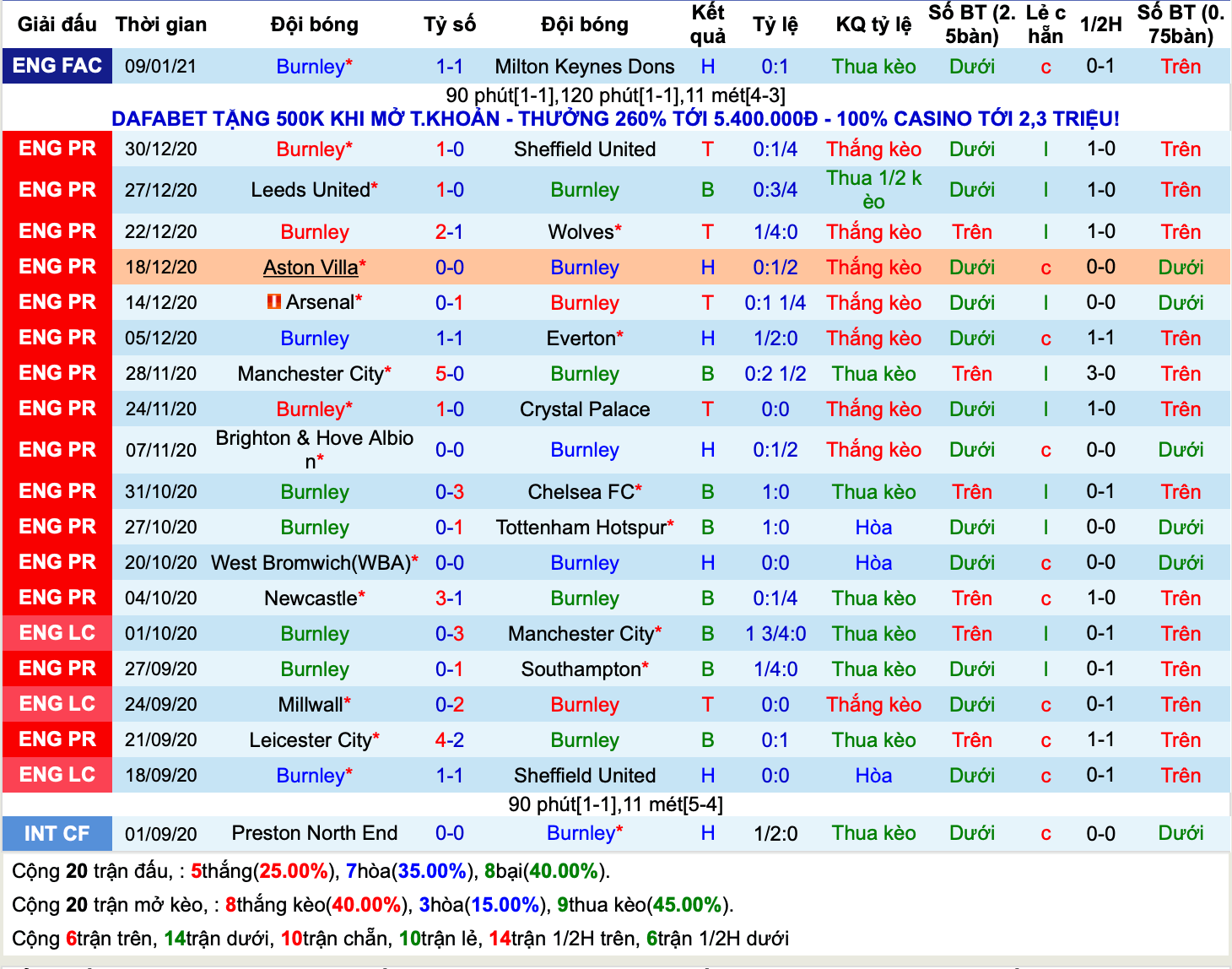1232x969 pixels.
Task: Open the Dafabet 500K promotion banner link
Action: point(615,119)
